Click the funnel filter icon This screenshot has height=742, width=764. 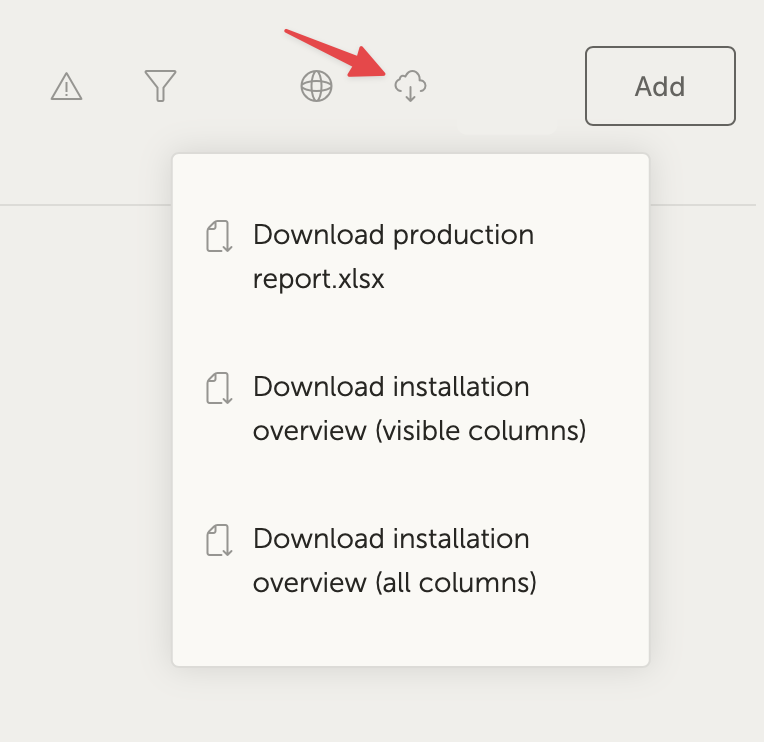point(160,87)
